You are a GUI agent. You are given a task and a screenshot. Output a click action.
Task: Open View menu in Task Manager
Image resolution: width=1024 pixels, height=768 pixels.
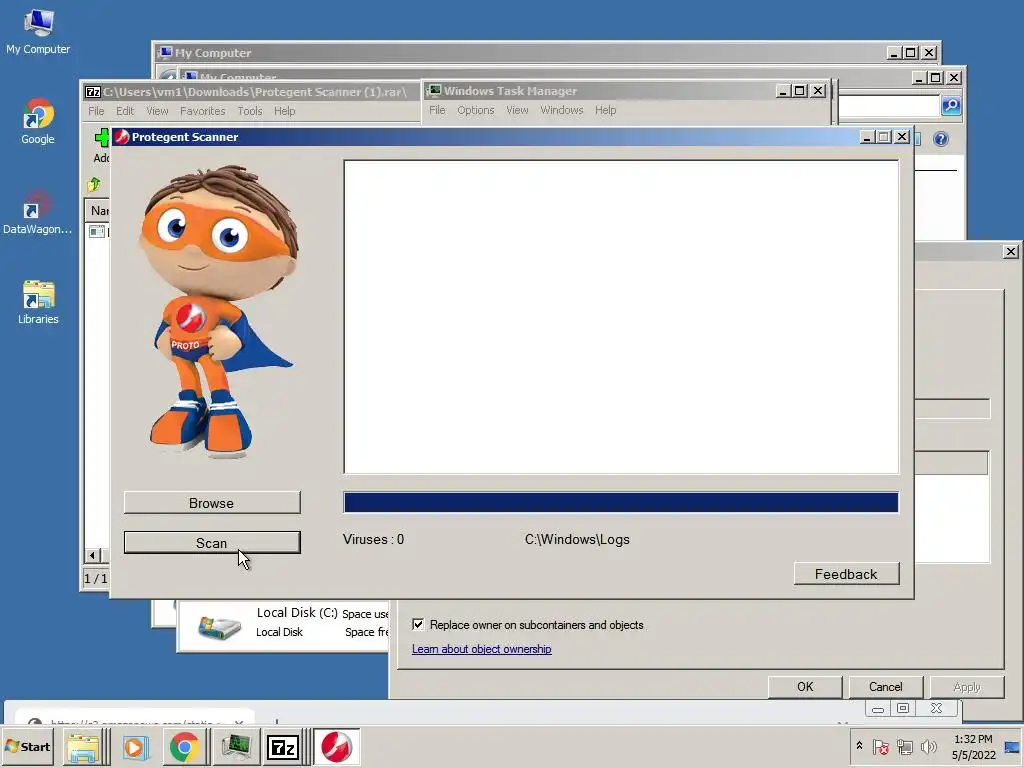517,110
